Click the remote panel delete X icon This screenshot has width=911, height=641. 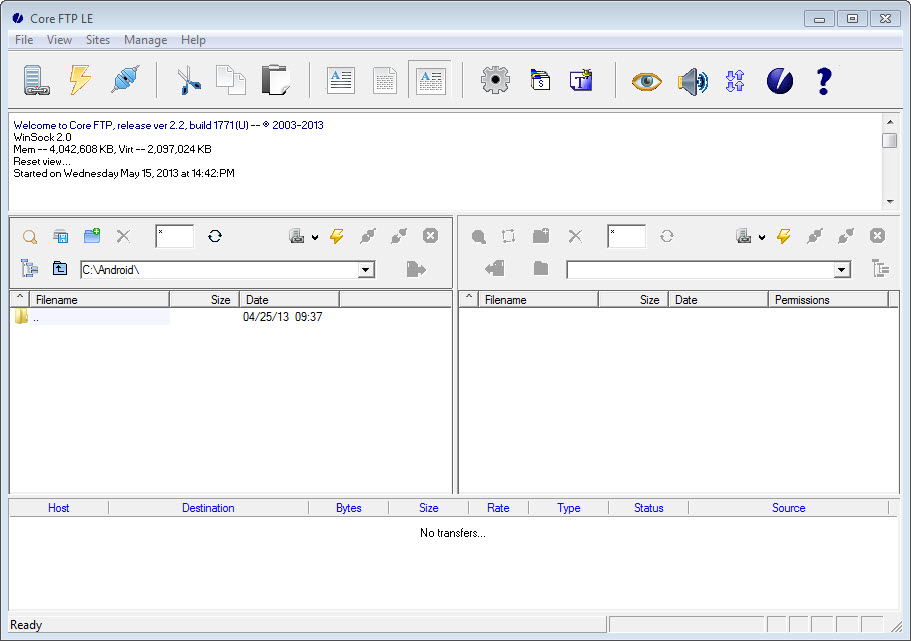(575, 236)
